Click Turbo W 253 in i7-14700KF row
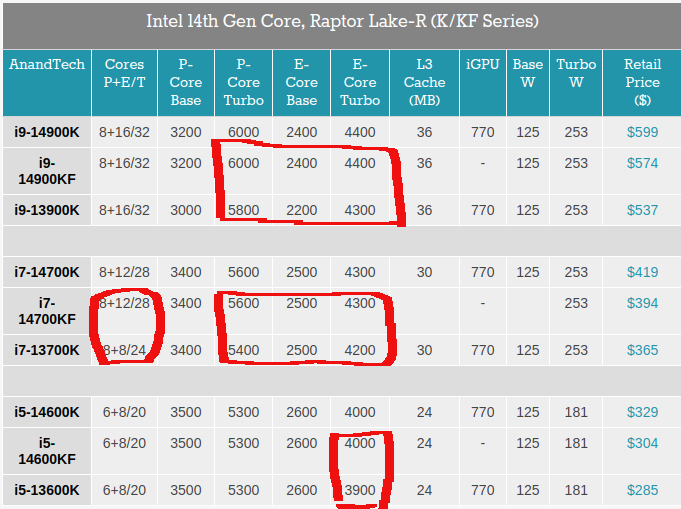This screenshot has height=509, width=681. (576, 303)
